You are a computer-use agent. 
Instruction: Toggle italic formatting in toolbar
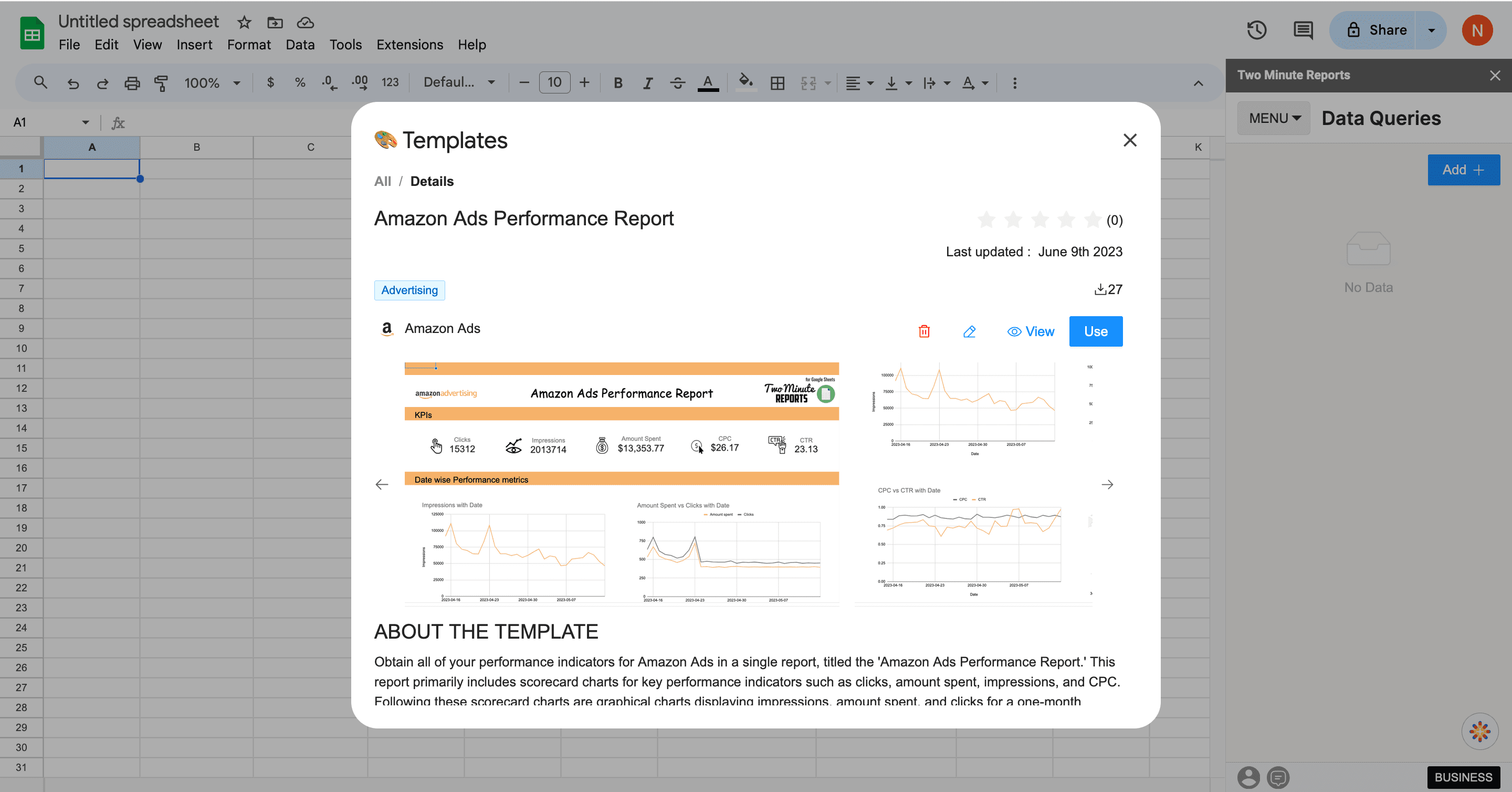coord(647,83)
